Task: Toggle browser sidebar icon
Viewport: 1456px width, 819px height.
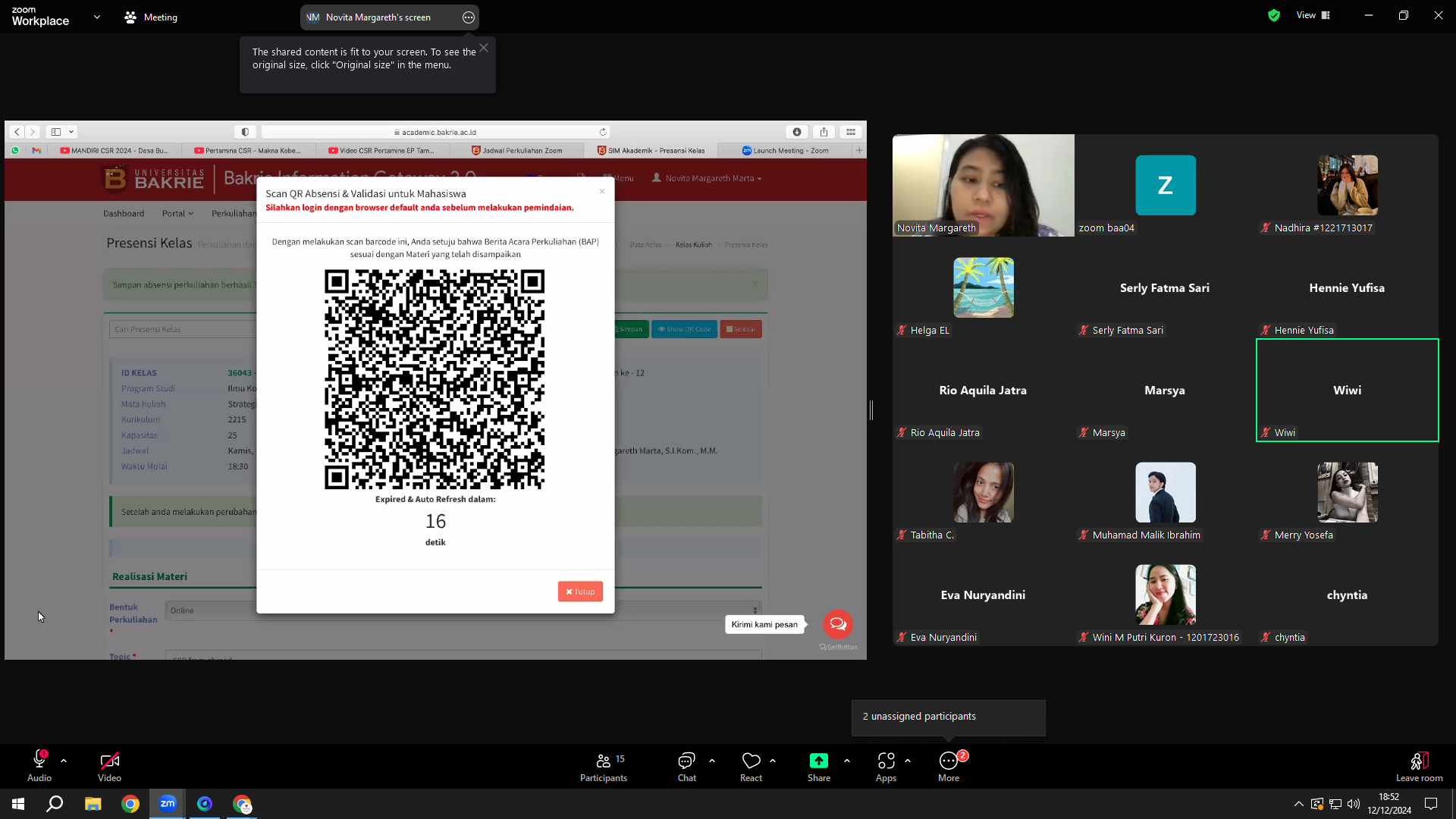Action: click(x=56, y=132)
